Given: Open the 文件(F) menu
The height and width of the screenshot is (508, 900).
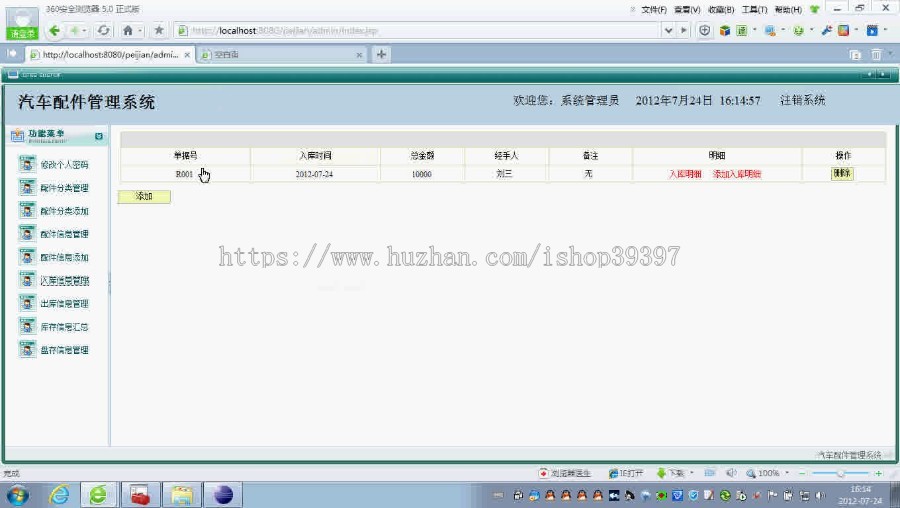Looking at the screenshot, I should coord(654,10).
